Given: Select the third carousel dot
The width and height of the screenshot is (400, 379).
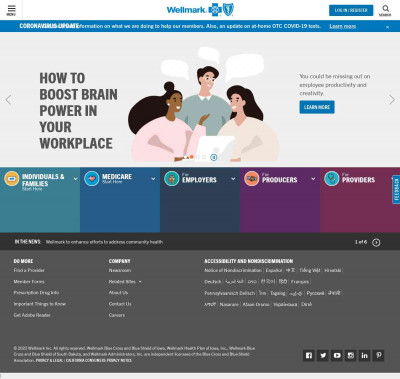Looking at the screenshot, I should click(198, 157).
